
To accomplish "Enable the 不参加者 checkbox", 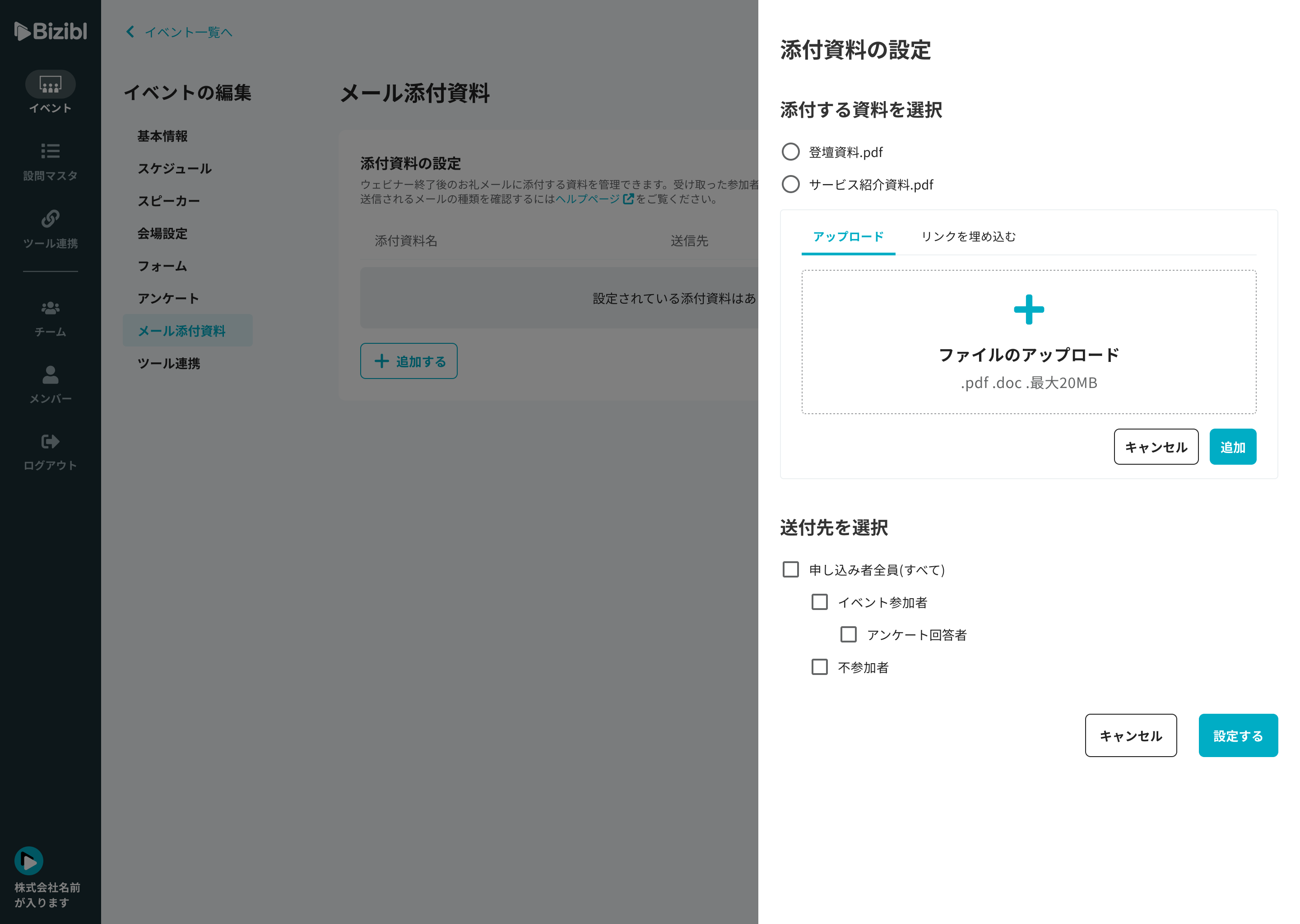I will (819, 667).
